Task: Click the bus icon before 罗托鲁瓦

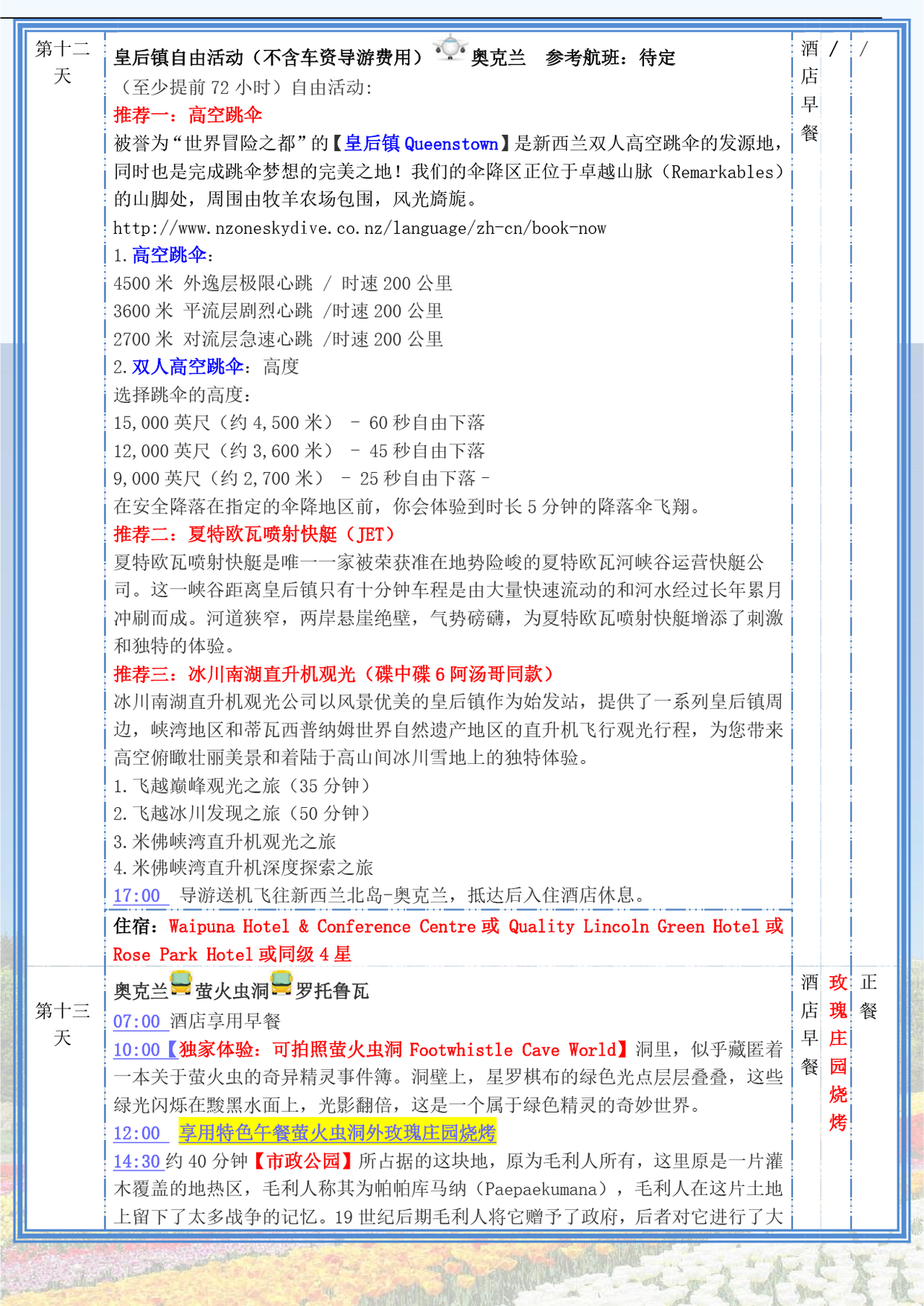Action: tap(281, 983)
